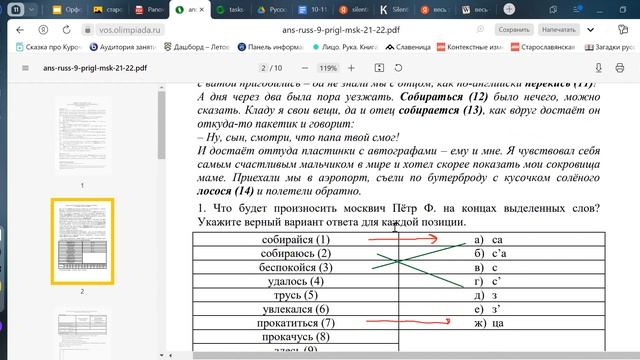Open the Сказка про Куро bookmark
This screenshot has width=640, height=360.
pyautogui.click(x=49, y=47)
